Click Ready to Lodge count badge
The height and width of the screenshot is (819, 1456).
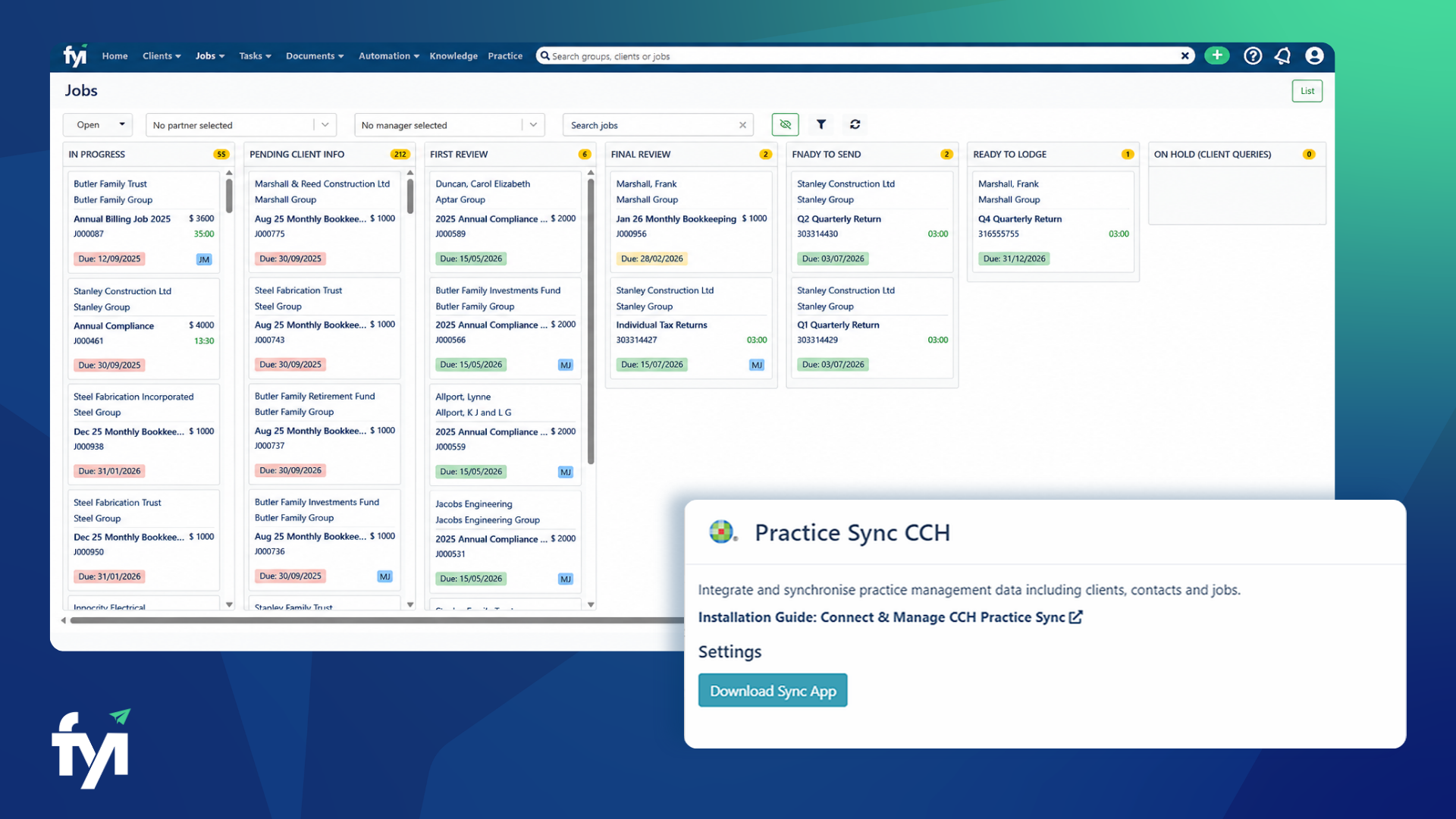1128,154
